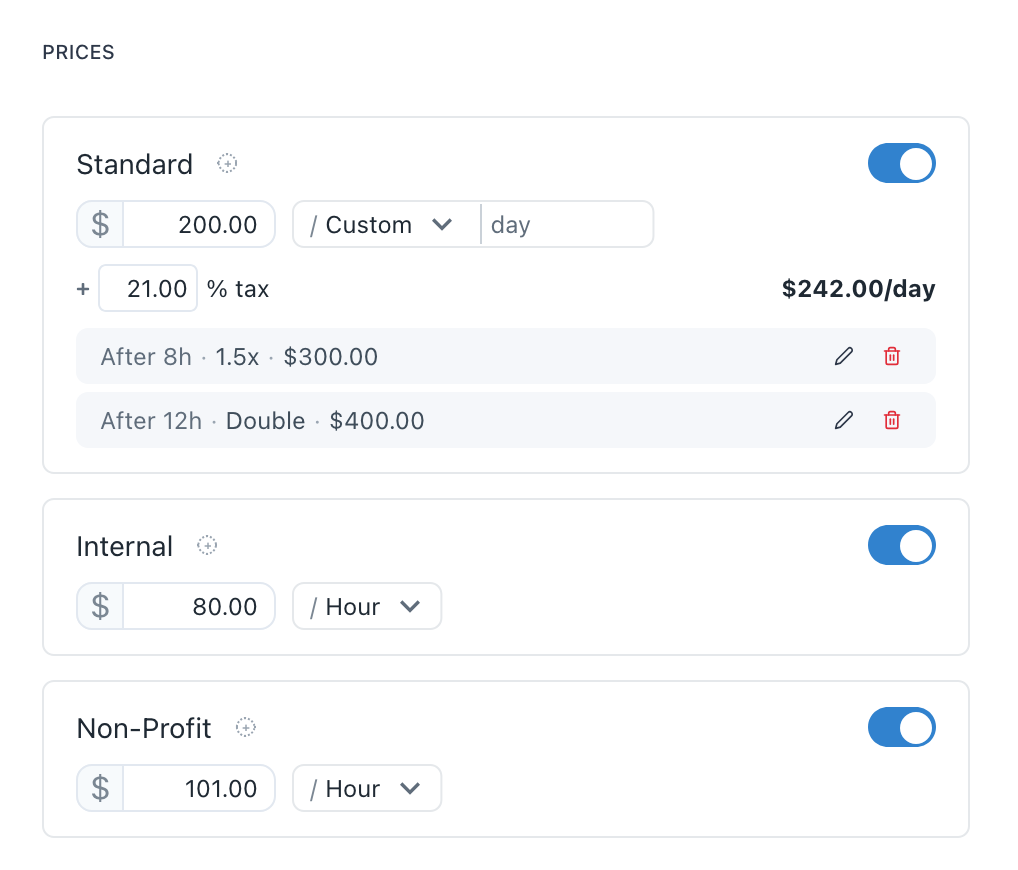Screen dimensions: 1018x870
Task: Click the 21.00 percent tax input
Action: click(x=147, y=288)
